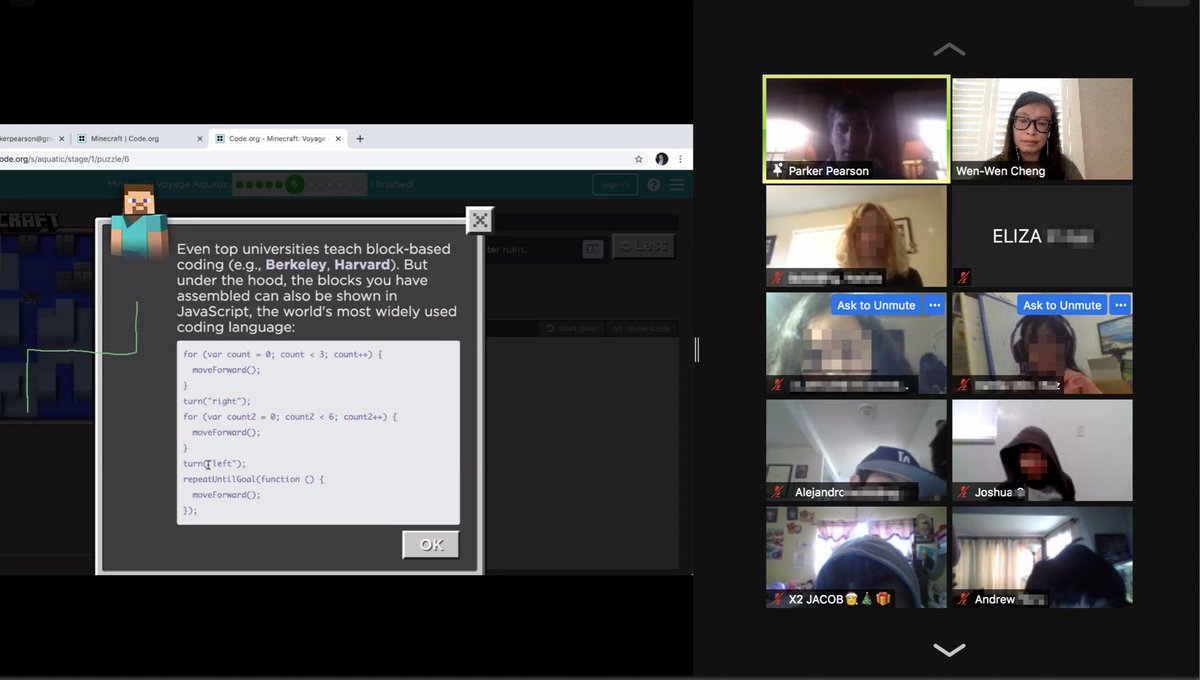Click the Minecraft Steve character icon
This screenshot has height=680, width=1200.
(x=139, y=222)
